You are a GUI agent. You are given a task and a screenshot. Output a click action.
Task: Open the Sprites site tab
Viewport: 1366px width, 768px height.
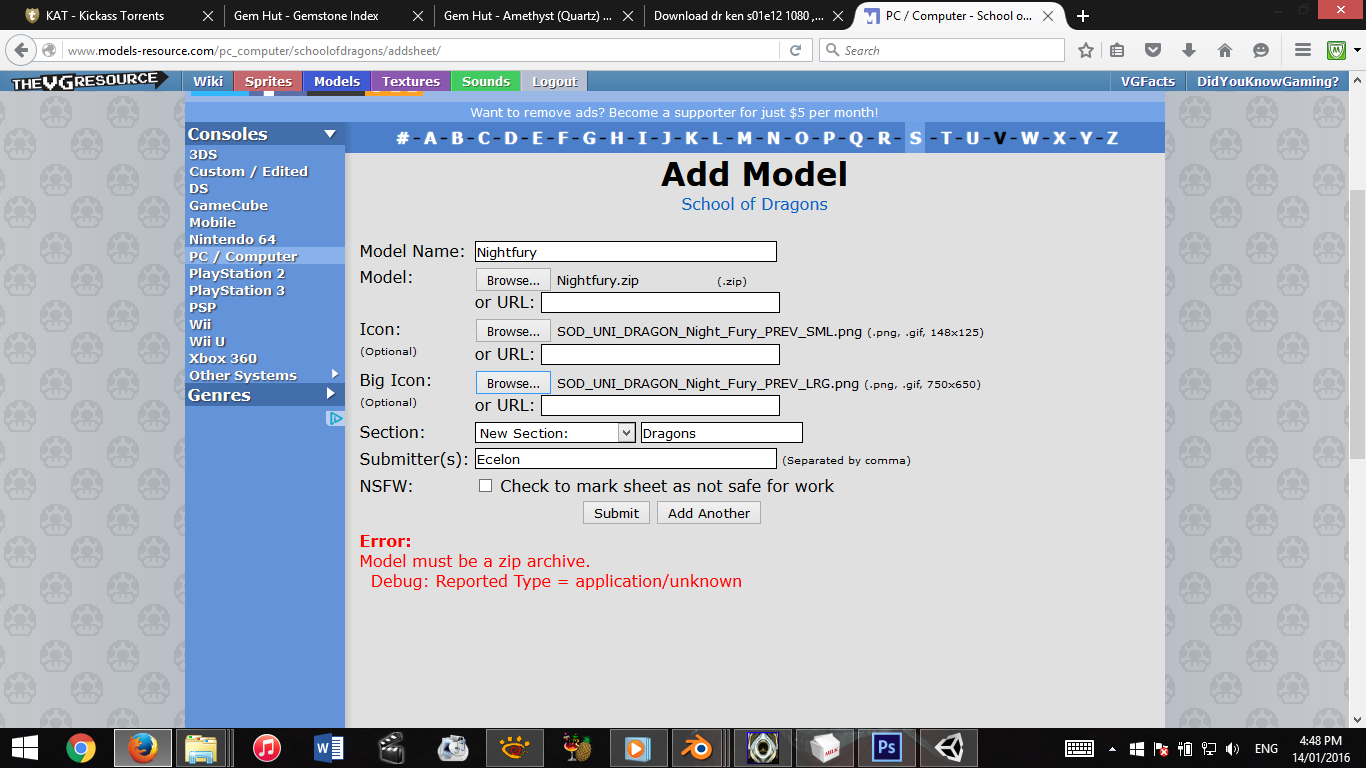click(268, 82)
